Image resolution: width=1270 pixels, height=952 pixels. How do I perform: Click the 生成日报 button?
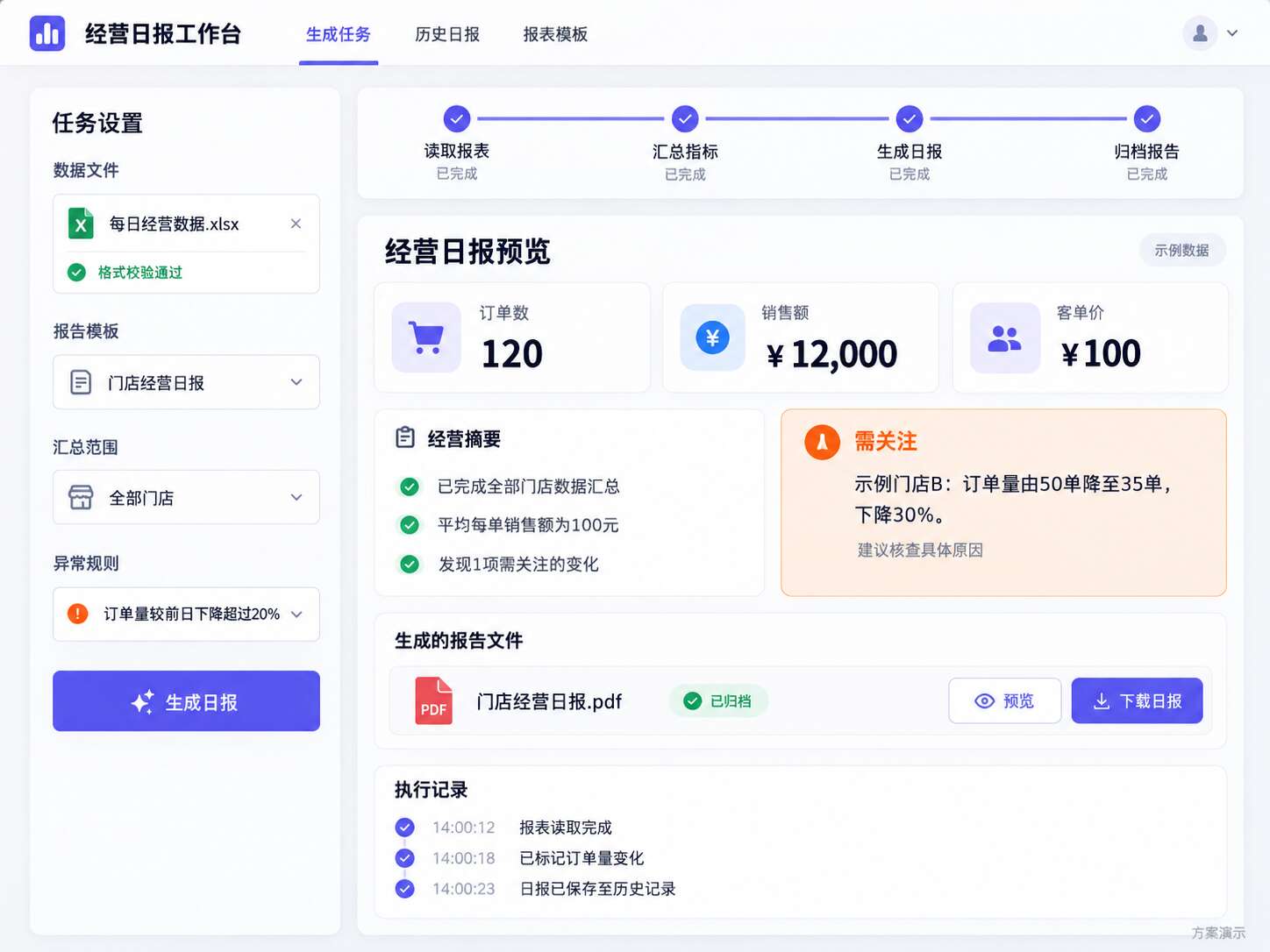click(x=186, y=701)
